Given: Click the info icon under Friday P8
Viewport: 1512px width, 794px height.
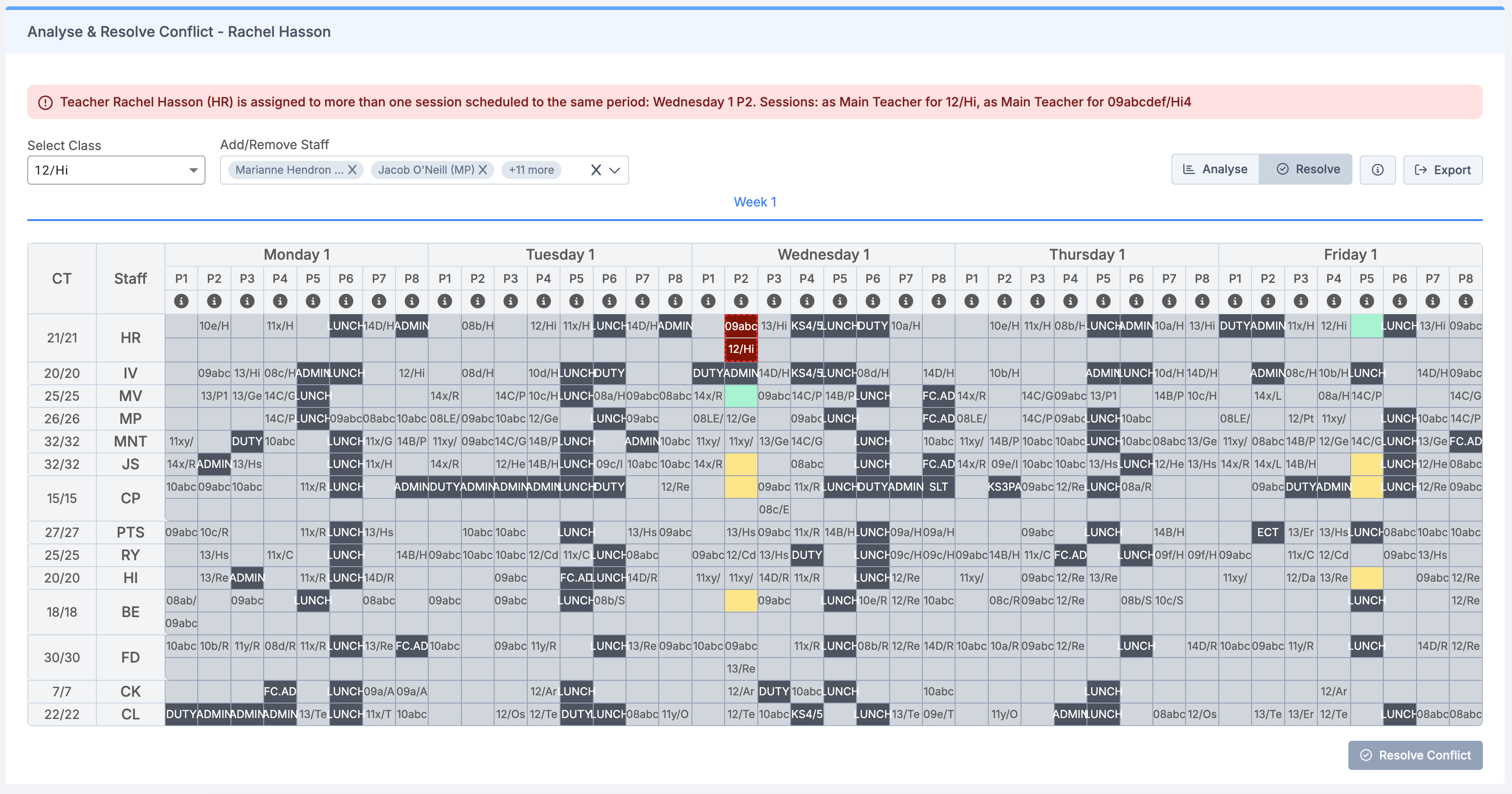Looking at the screenshot, I should point(1465,301).
